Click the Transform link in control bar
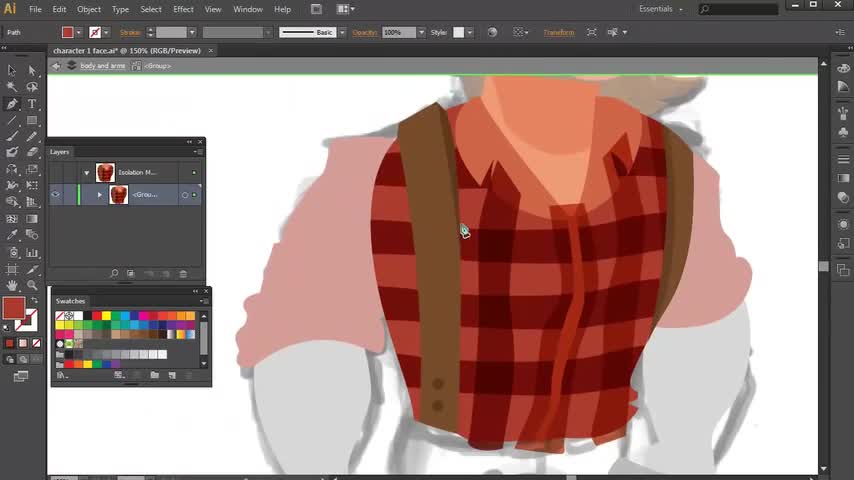This screenshot has width=854, height=480. (x=558, y=32)
